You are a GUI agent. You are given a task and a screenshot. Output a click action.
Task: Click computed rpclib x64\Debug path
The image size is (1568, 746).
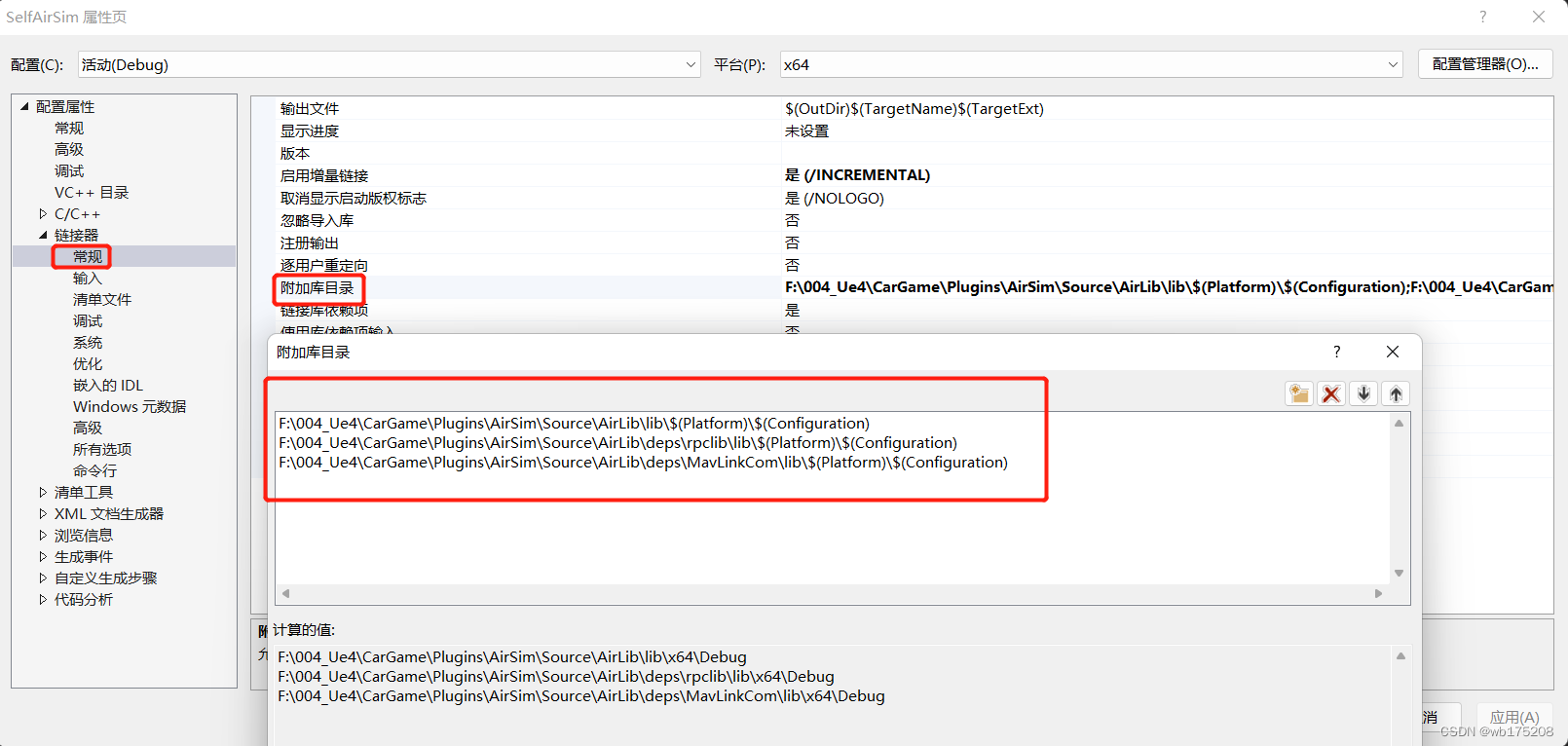(556, 676)
